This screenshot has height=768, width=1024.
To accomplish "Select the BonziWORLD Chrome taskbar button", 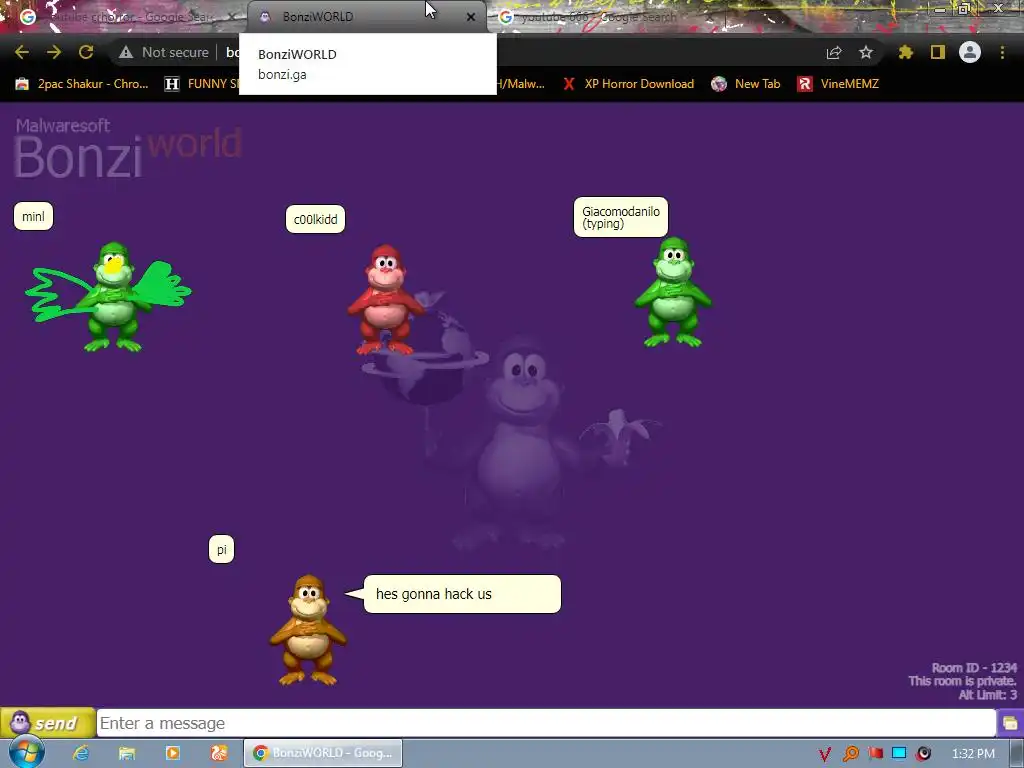I will (323, 753).
